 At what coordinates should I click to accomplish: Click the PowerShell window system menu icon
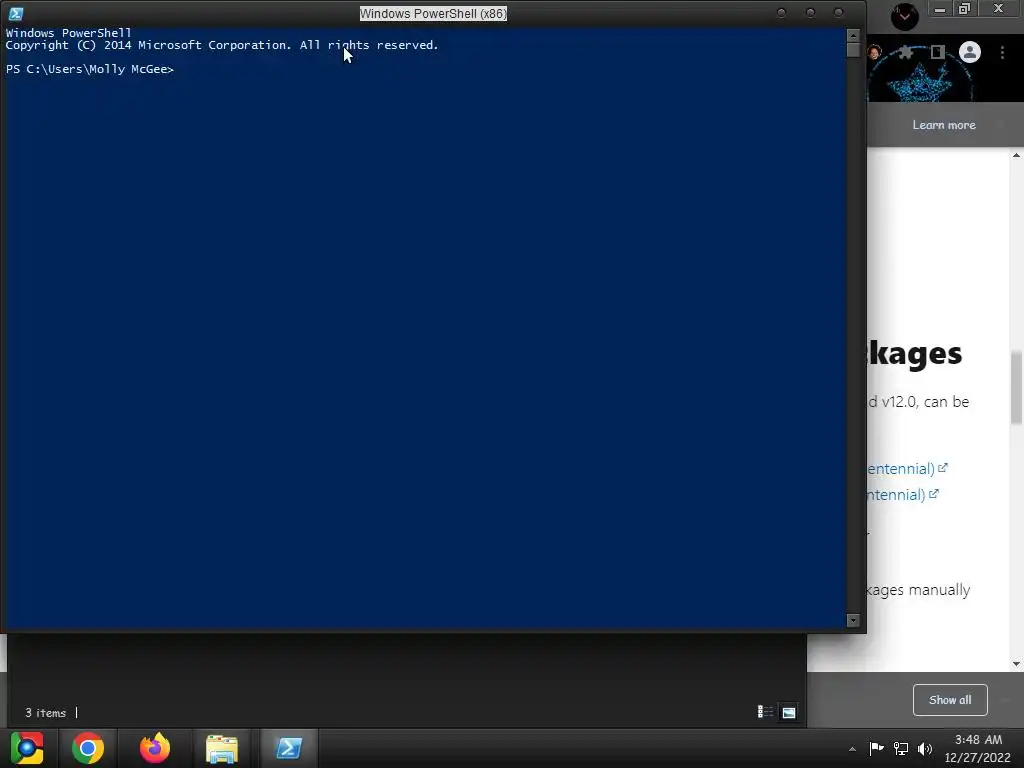click(16, 13)
